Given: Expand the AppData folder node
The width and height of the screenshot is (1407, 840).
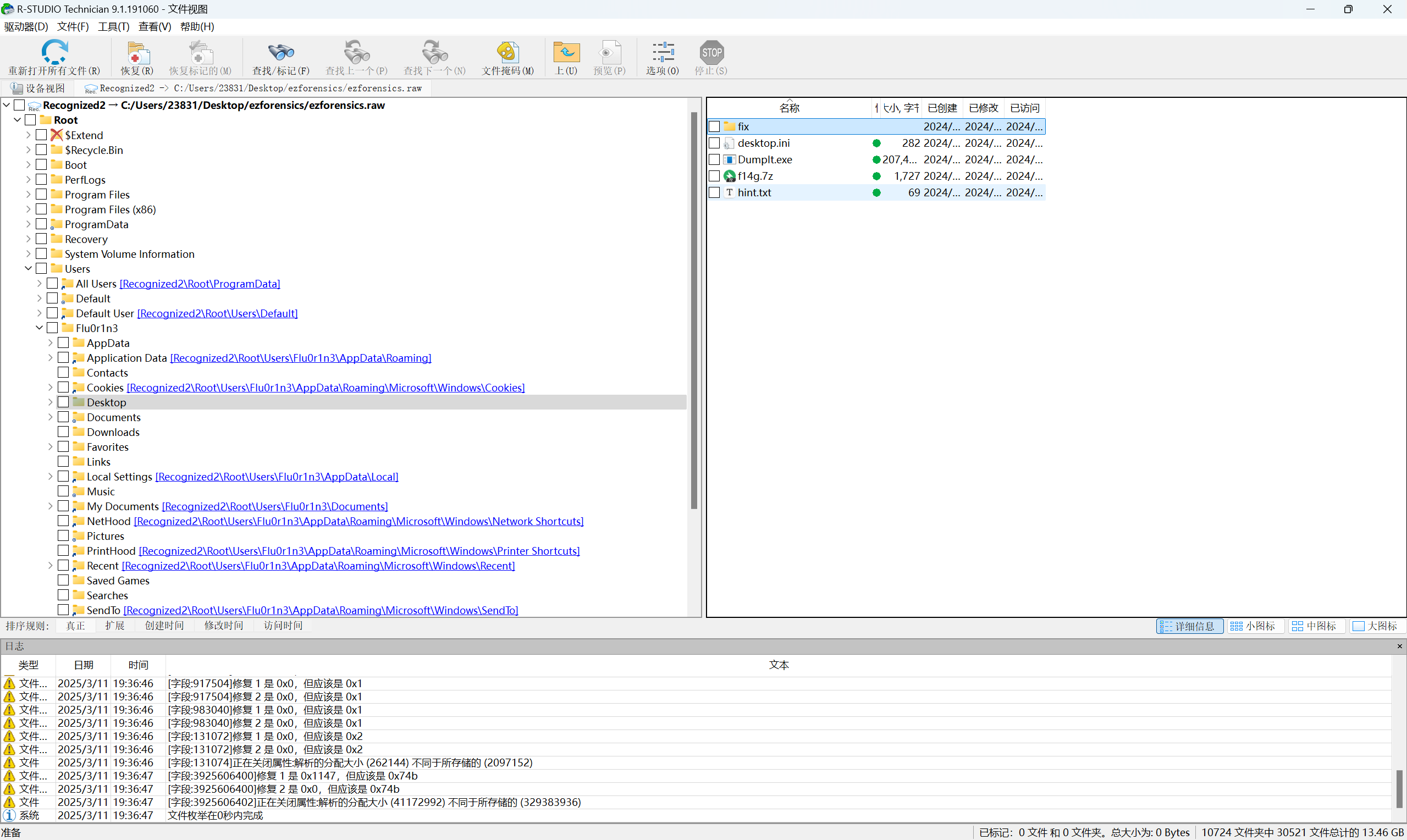Looking at the screenshot, I should click(51, 342).
